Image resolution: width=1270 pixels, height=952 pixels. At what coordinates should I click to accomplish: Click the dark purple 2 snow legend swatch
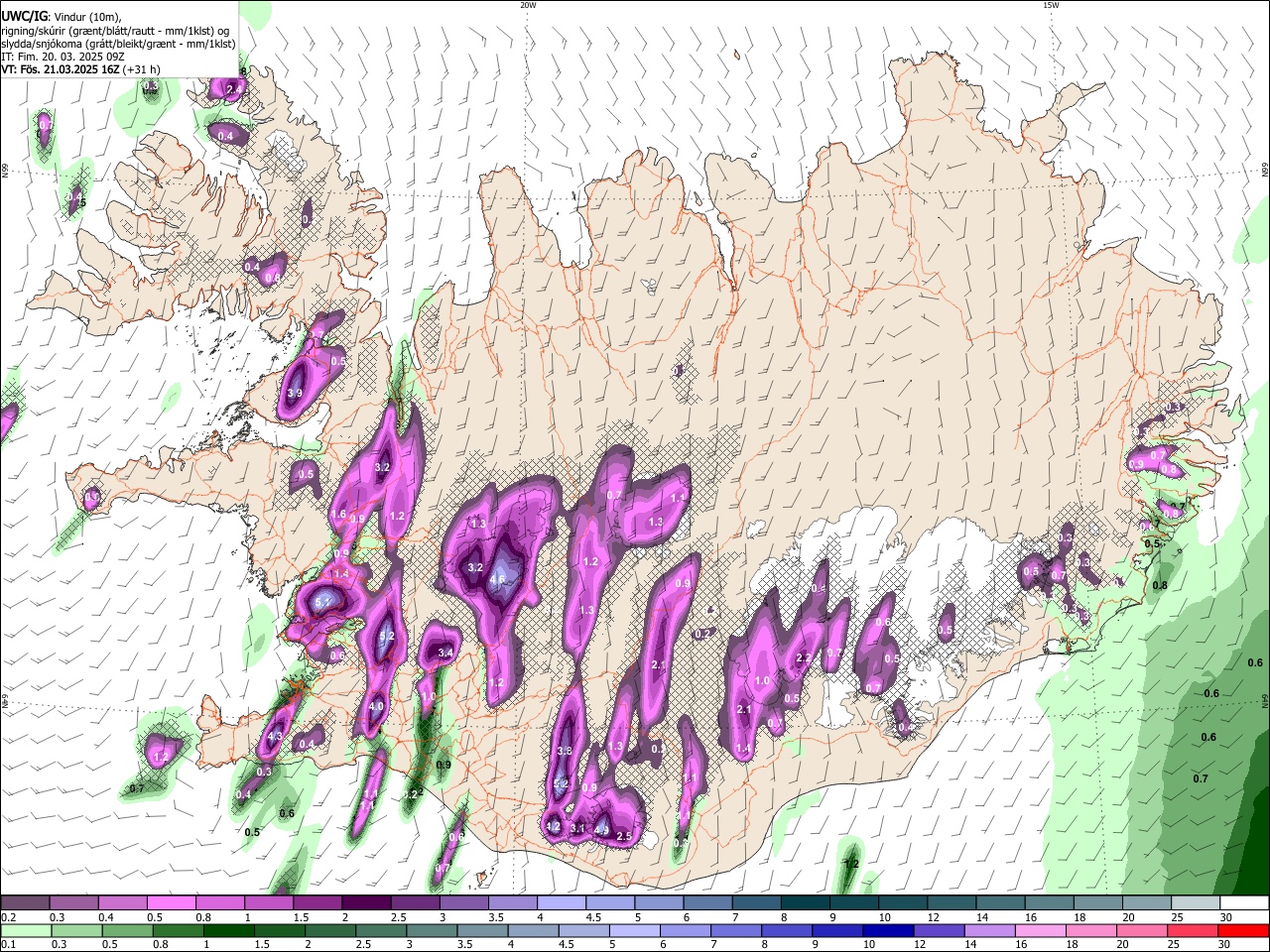tap(365, 903)
